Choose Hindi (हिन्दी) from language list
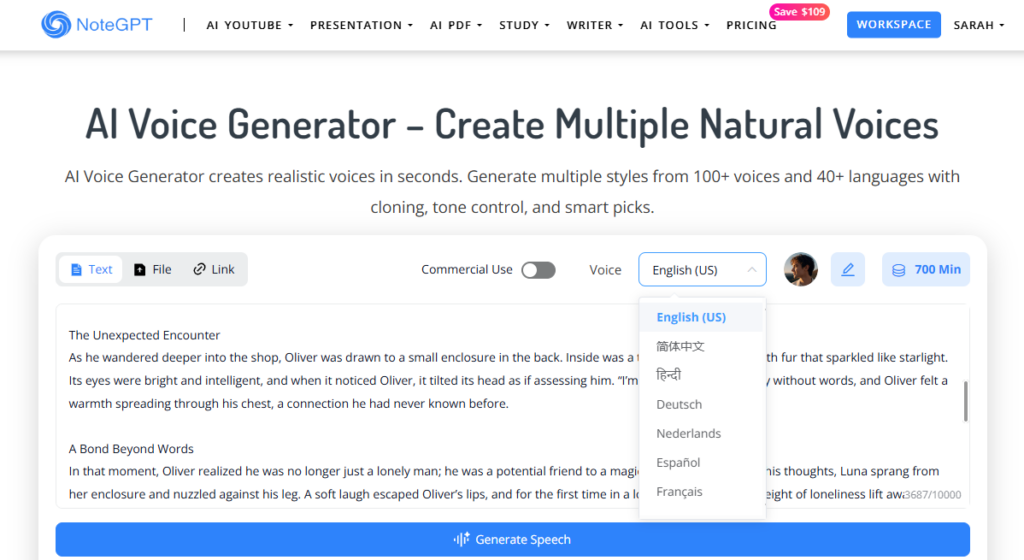The height and width of the screenshot is (560, 1024). pos(701,375)
